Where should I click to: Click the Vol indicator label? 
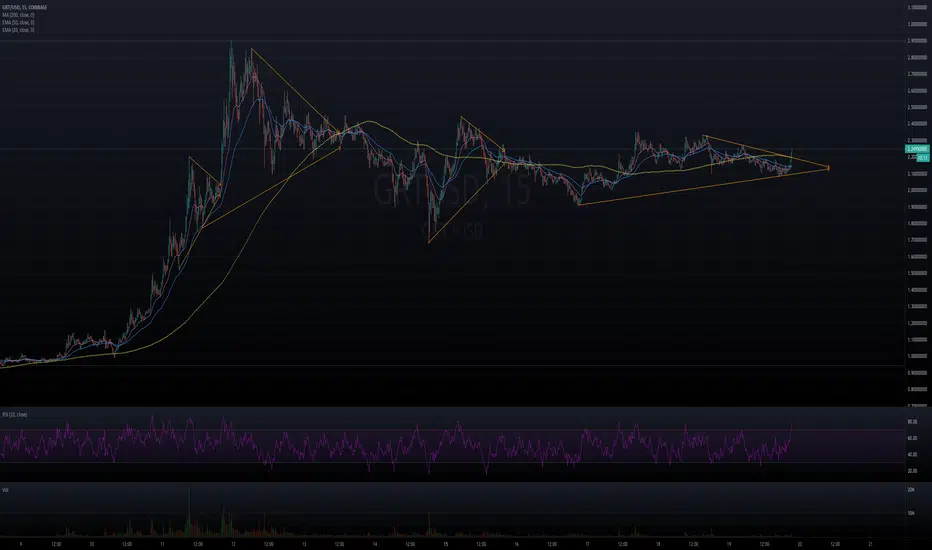(x=5, y=490)
